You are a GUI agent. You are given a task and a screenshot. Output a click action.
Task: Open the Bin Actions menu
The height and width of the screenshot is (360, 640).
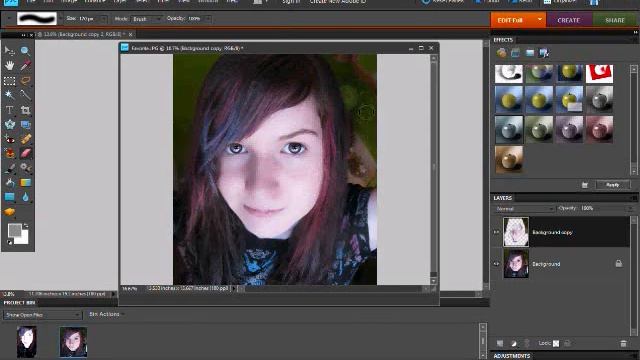107,314
